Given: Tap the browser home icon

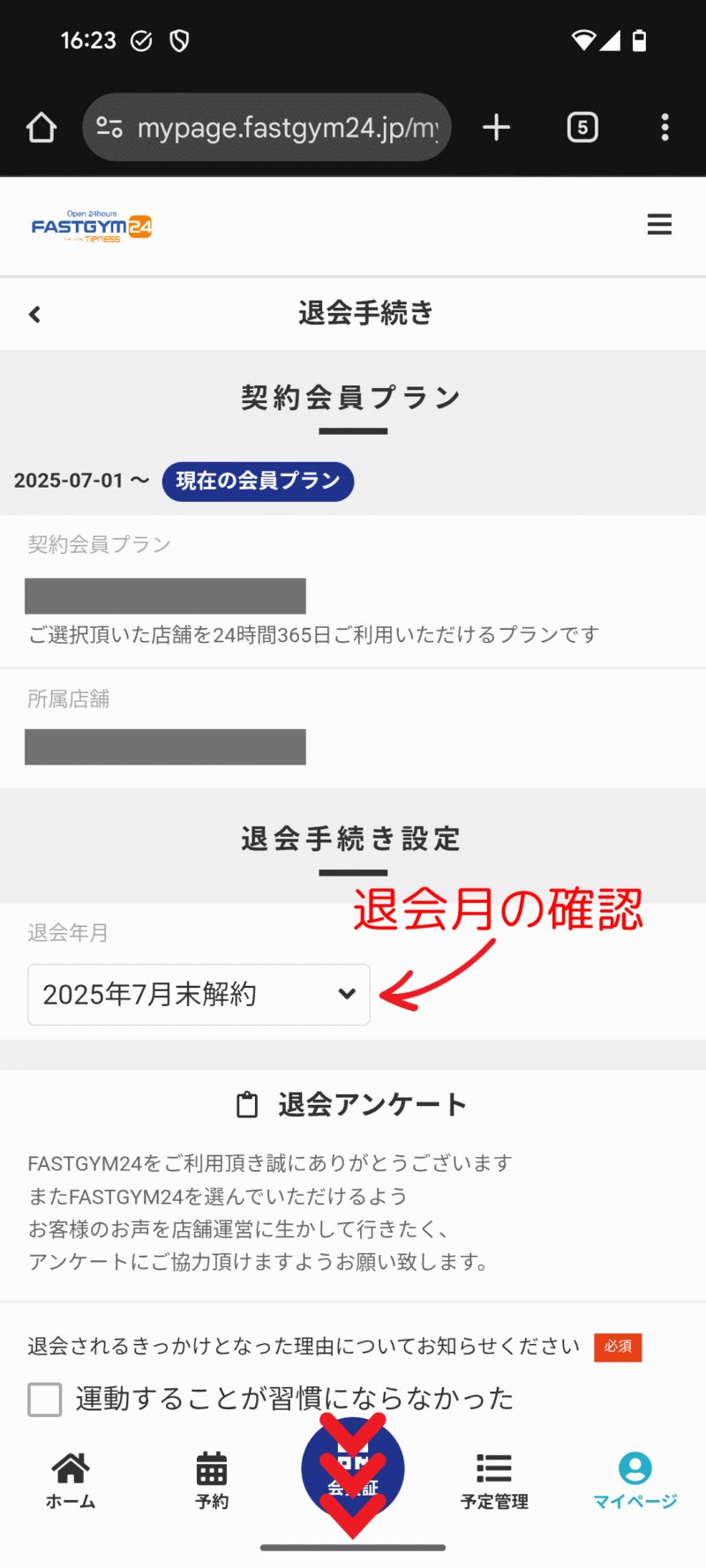Looking at the screenshot, I should 41,128.
